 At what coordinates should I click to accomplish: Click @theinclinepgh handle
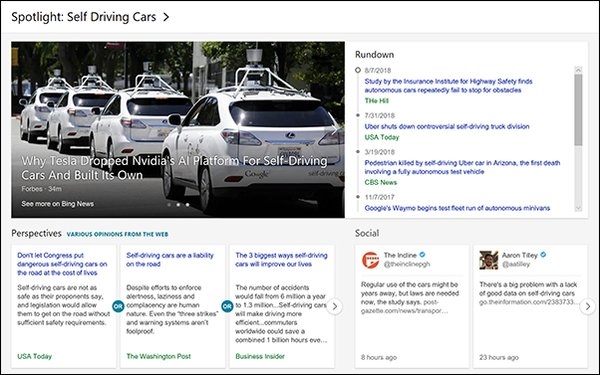pyautogui.click(x=407, y=264)
